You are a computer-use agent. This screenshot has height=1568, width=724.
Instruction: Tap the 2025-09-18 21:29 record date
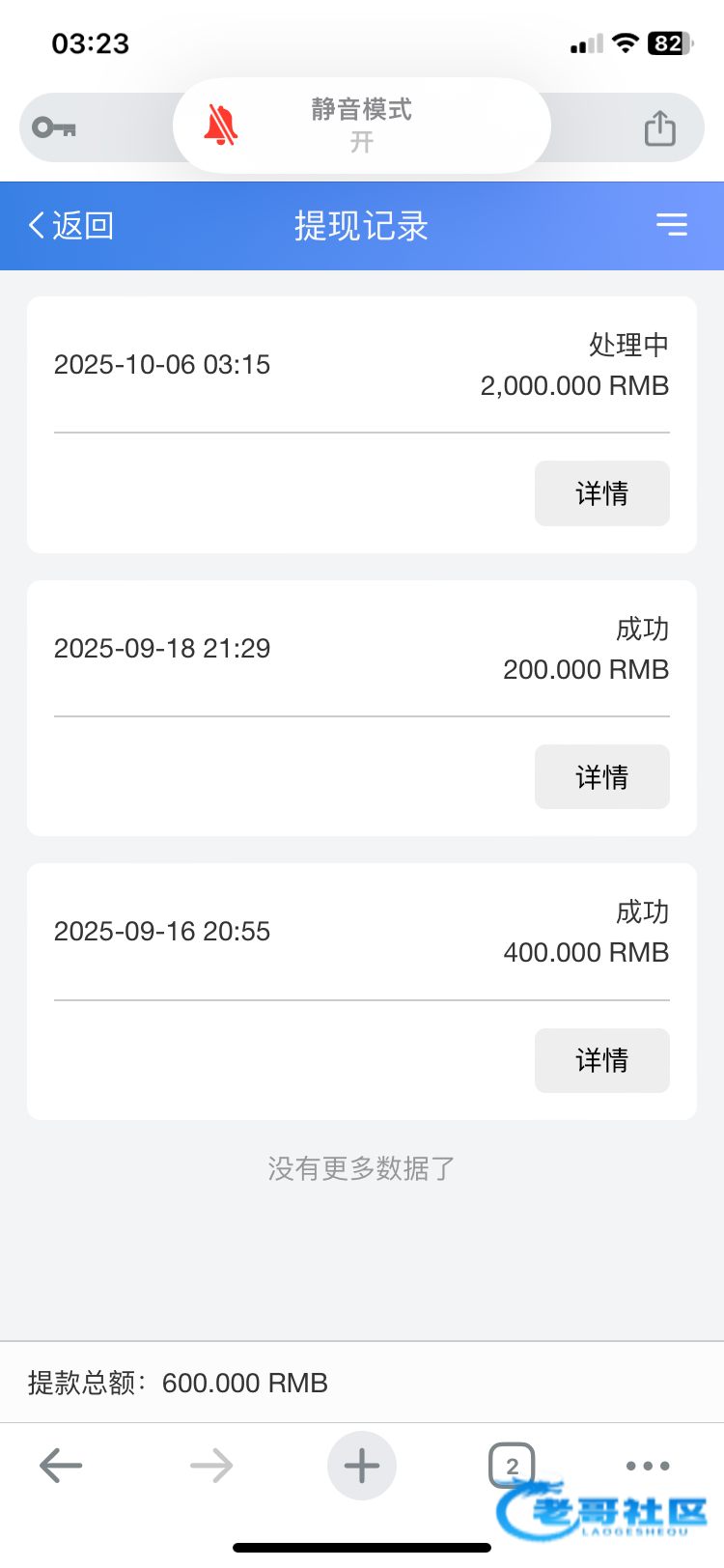tap(162, 648)
